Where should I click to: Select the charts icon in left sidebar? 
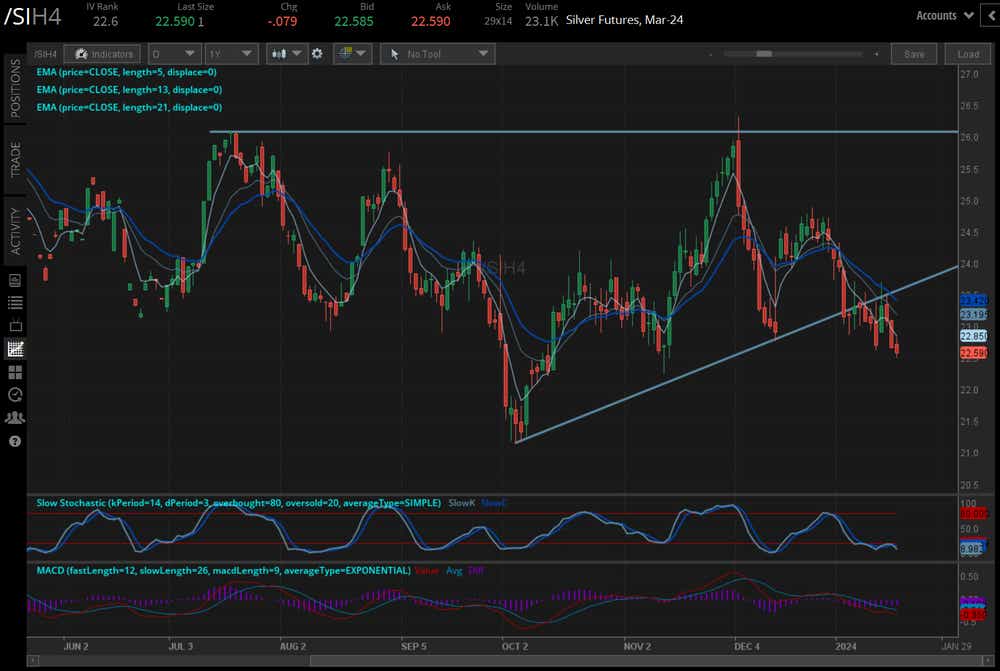(x=15, y=349)
